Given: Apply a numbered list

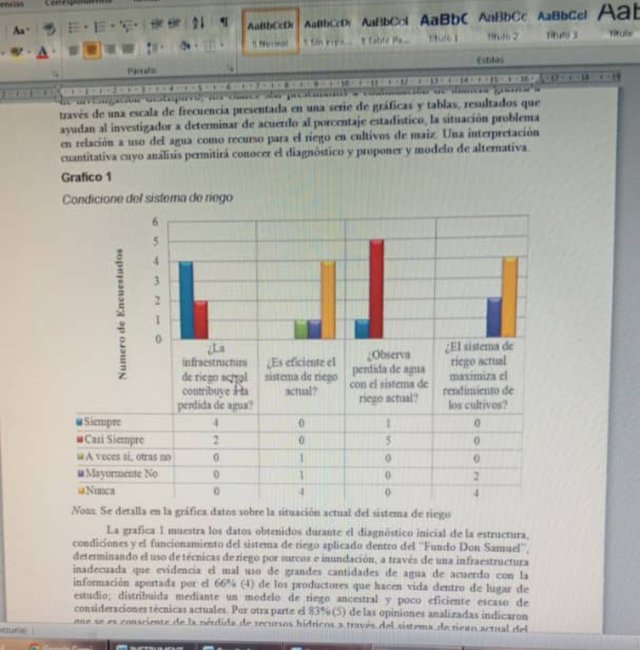Looking at the screenshot, I should click(100, 27).
